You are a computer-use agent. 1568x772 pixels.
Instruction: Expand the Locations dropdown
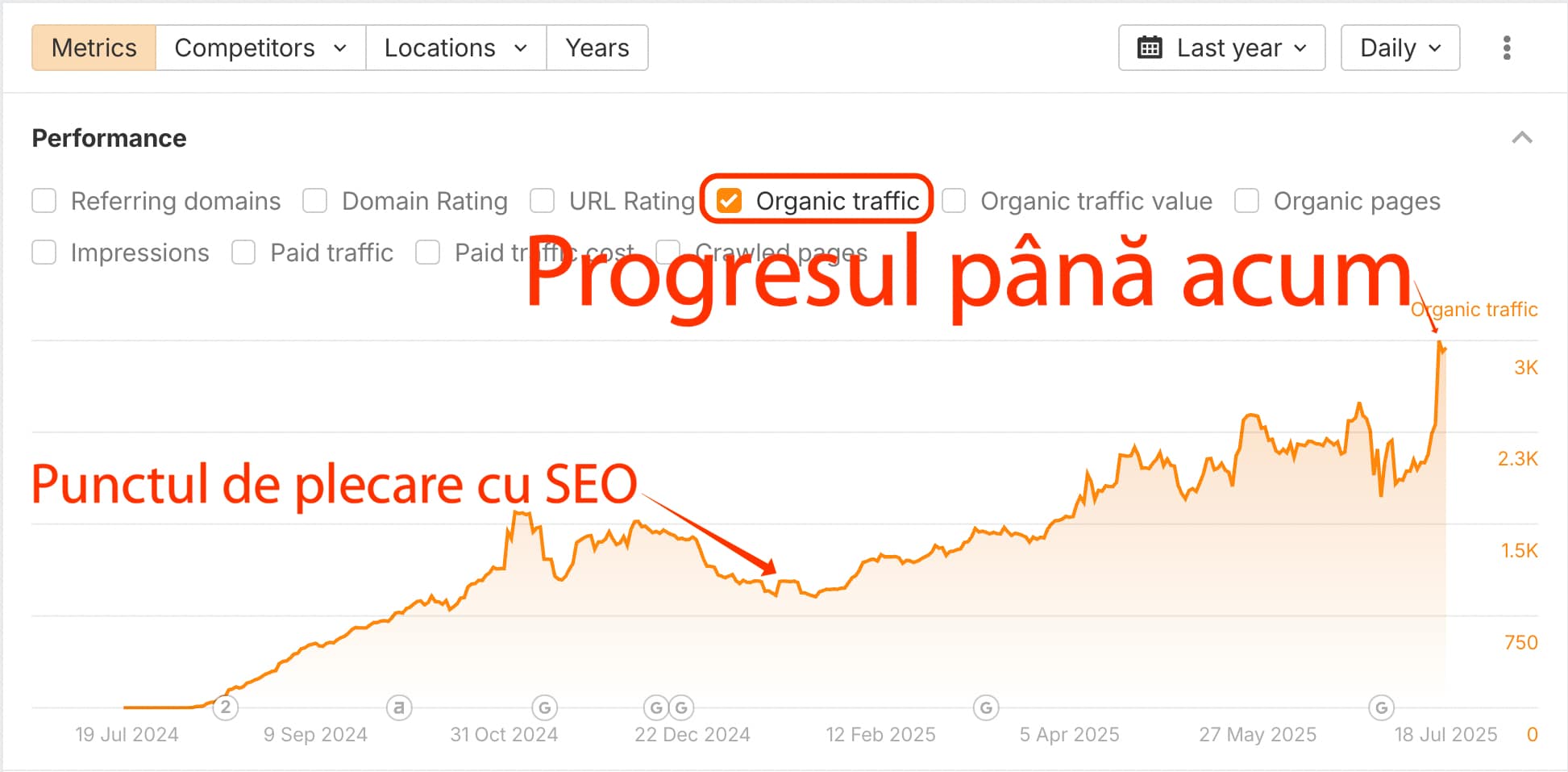click(455, 48)
